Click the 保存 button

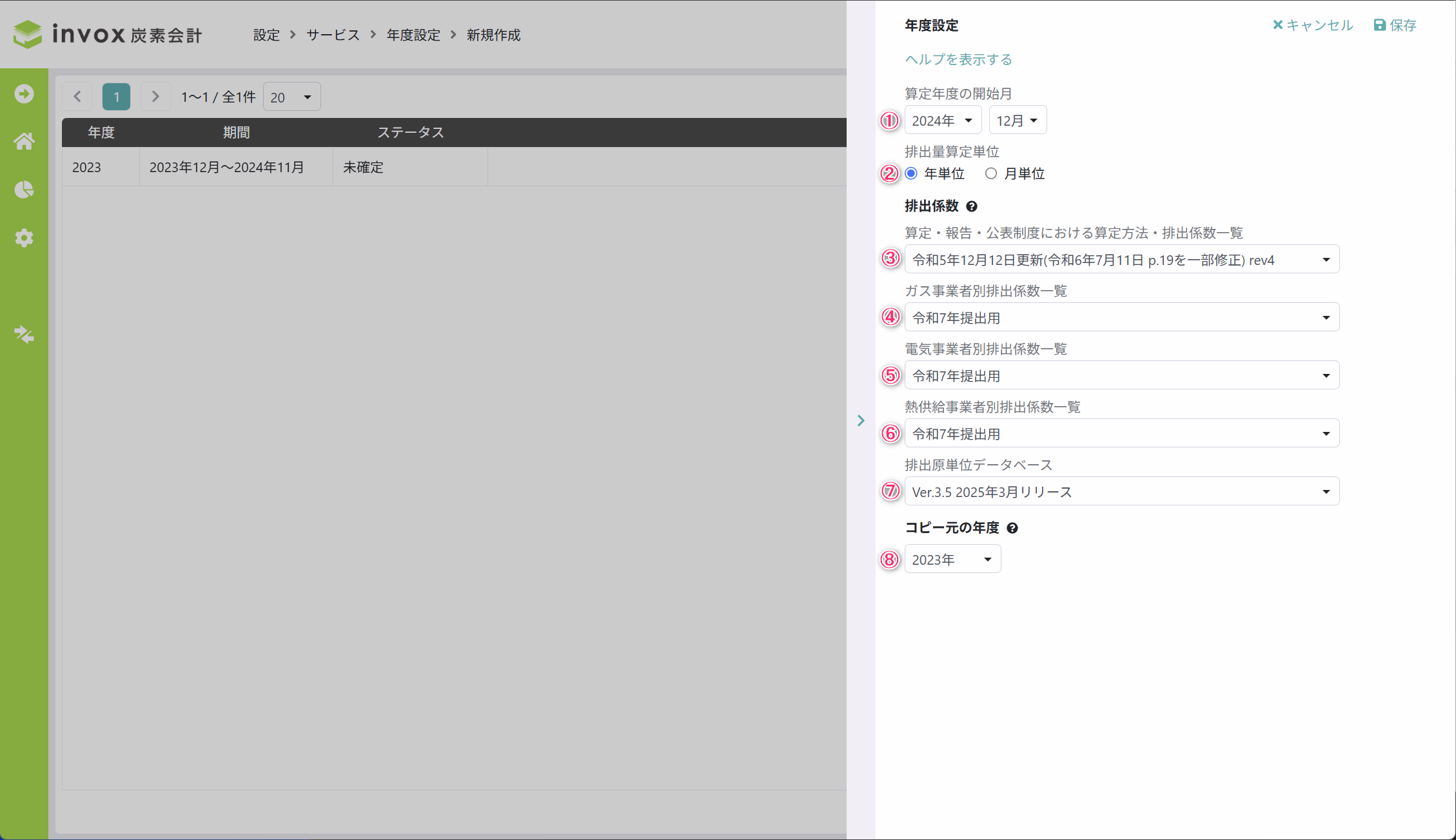[x=1395, y=25]
